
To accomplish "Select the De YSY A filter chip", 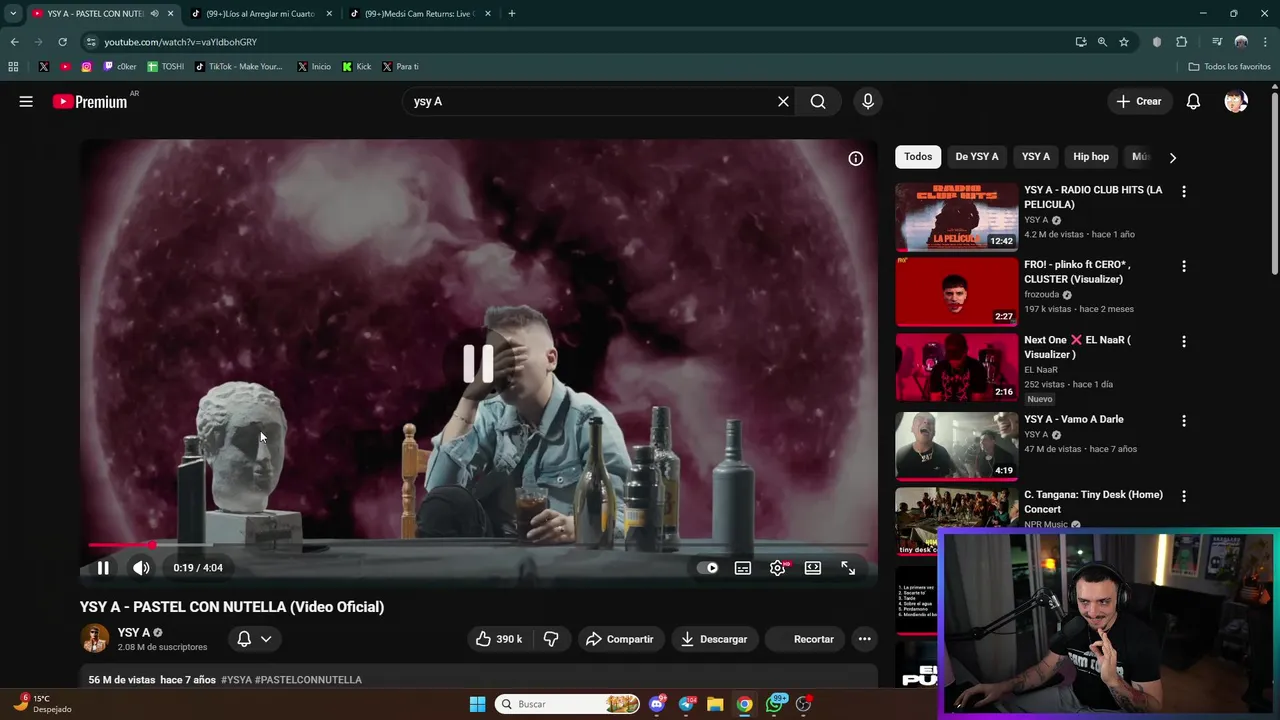I will [977, 157].
